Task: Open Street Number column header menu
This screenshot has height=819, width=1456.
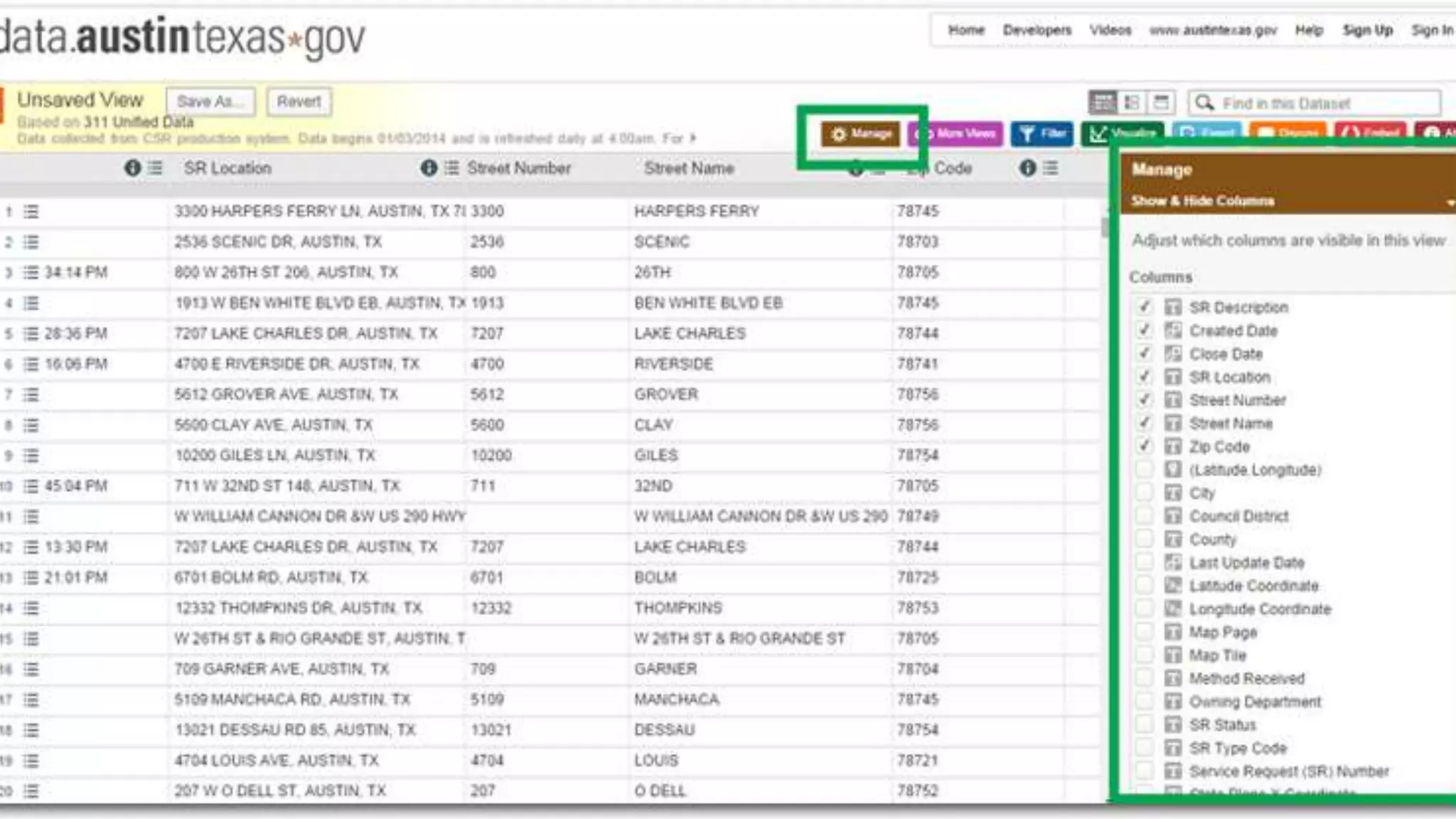Action: [451, 168]
